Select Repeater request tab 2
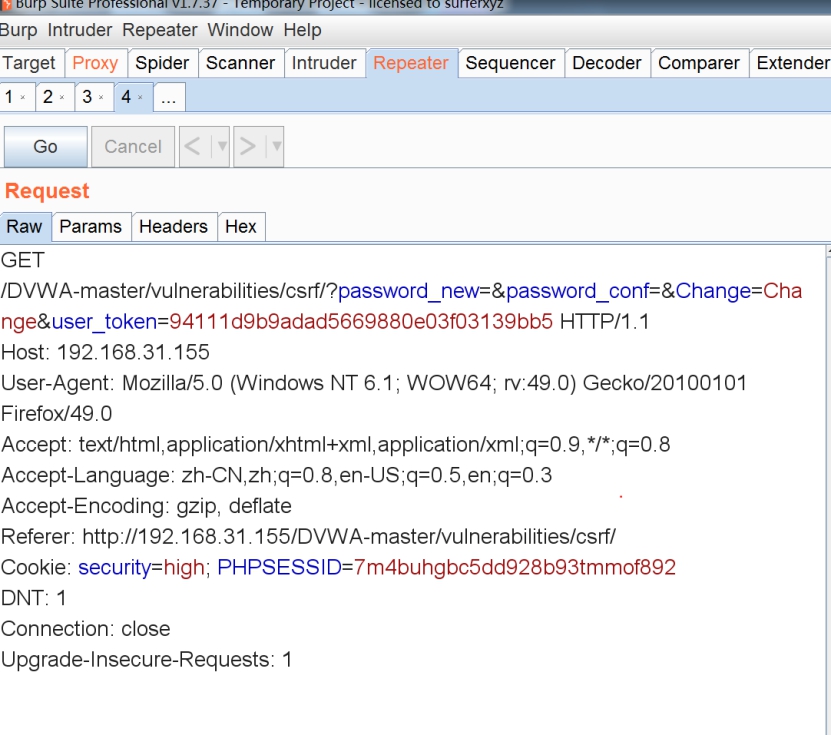Screen dimensions: 831x735 [48, 97]
